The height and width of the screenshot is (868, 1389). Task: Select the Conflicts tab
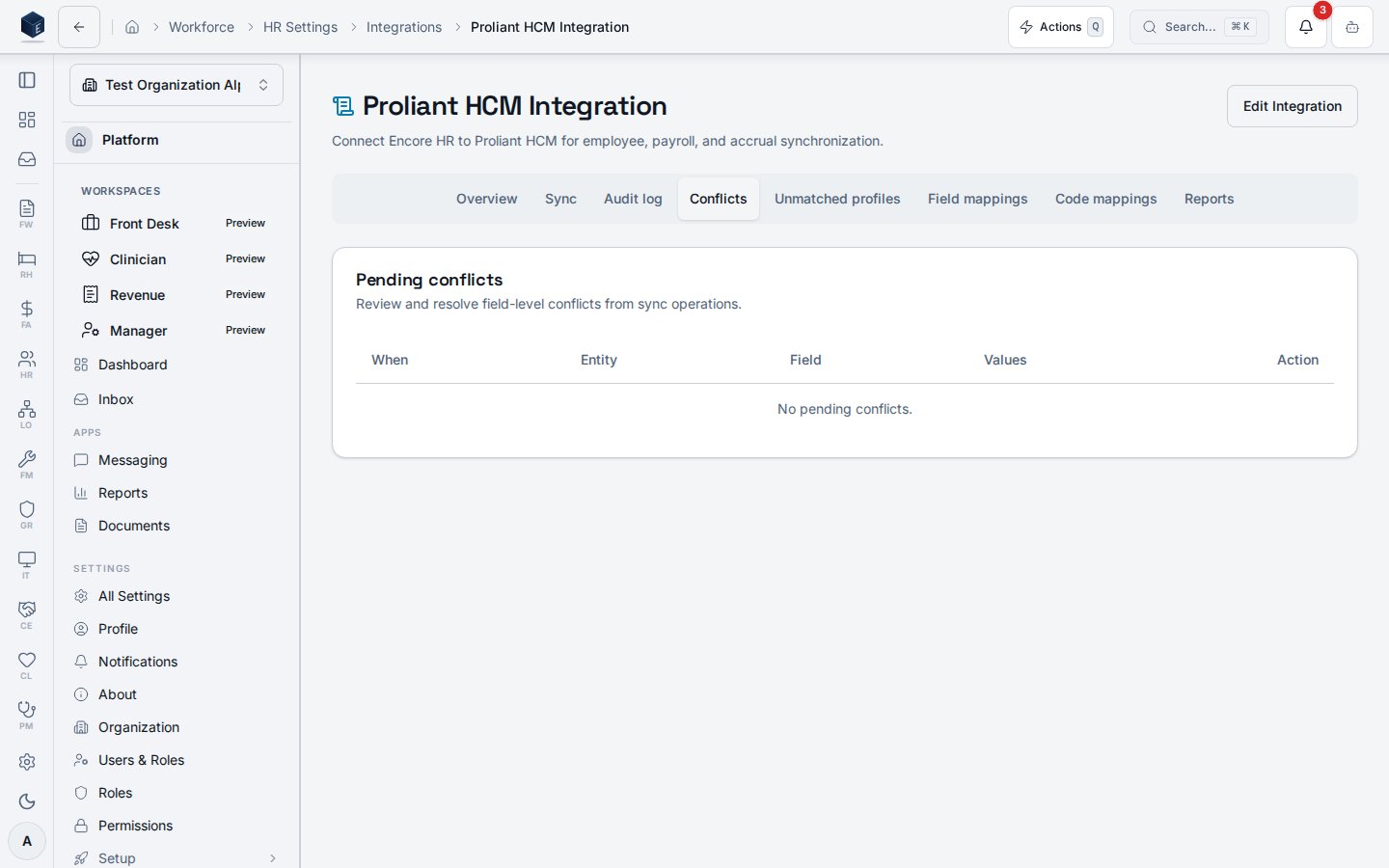(x=719, y=199)
